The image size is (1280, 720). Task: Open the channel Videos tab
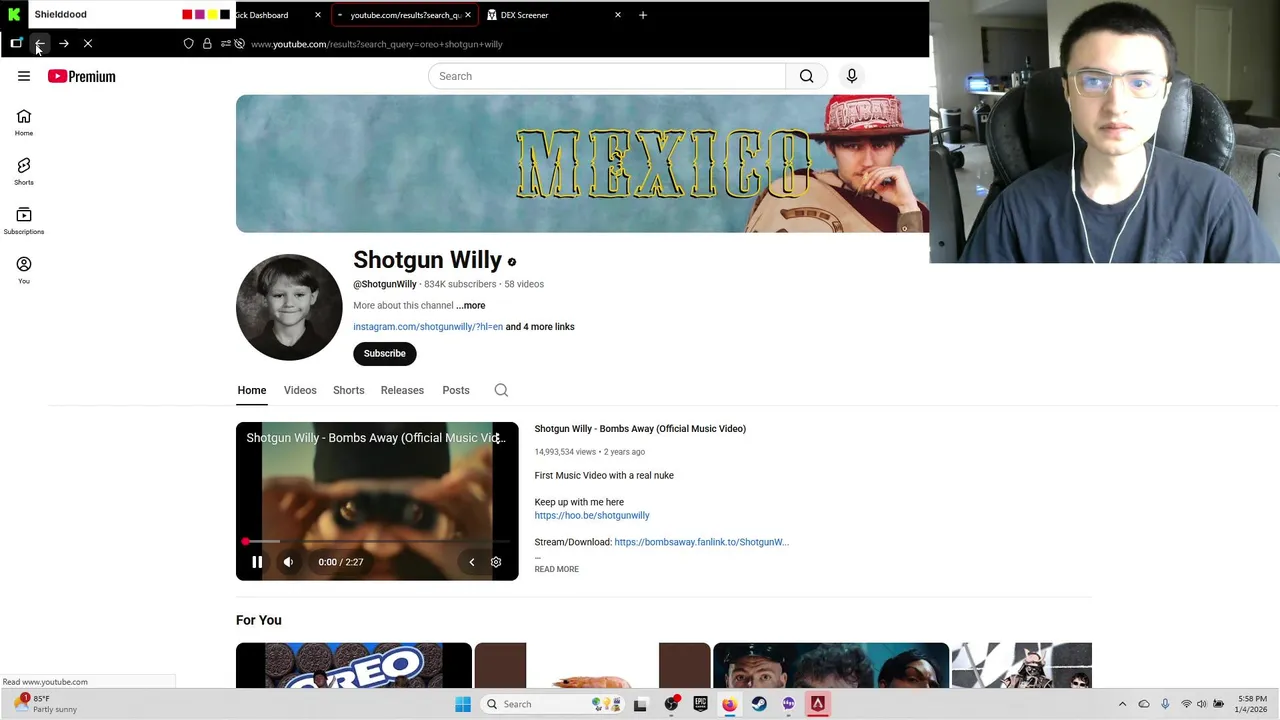[300, 390]
